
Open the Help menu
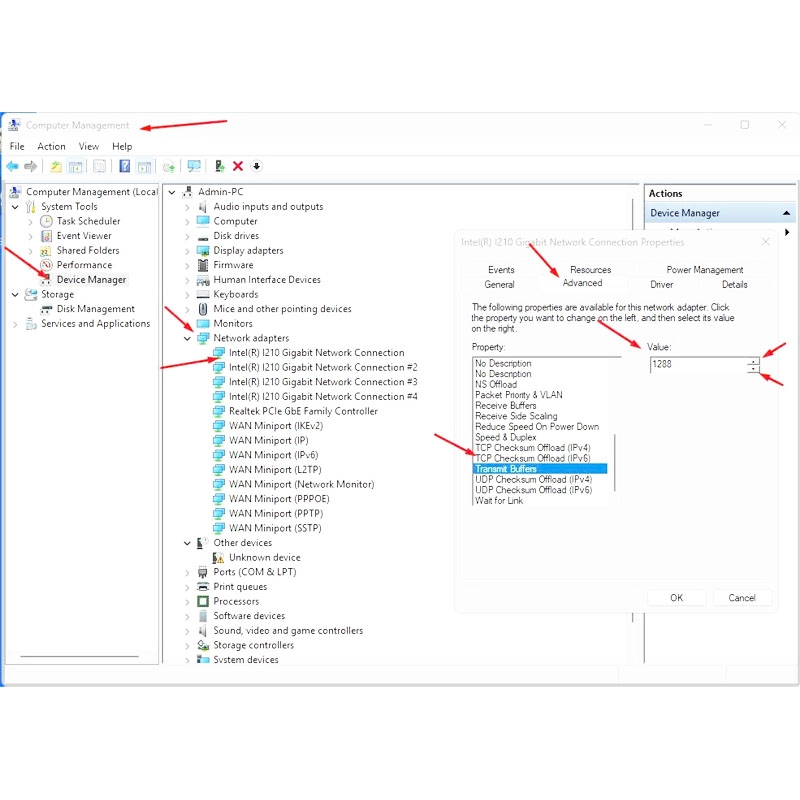coord(122,146)
